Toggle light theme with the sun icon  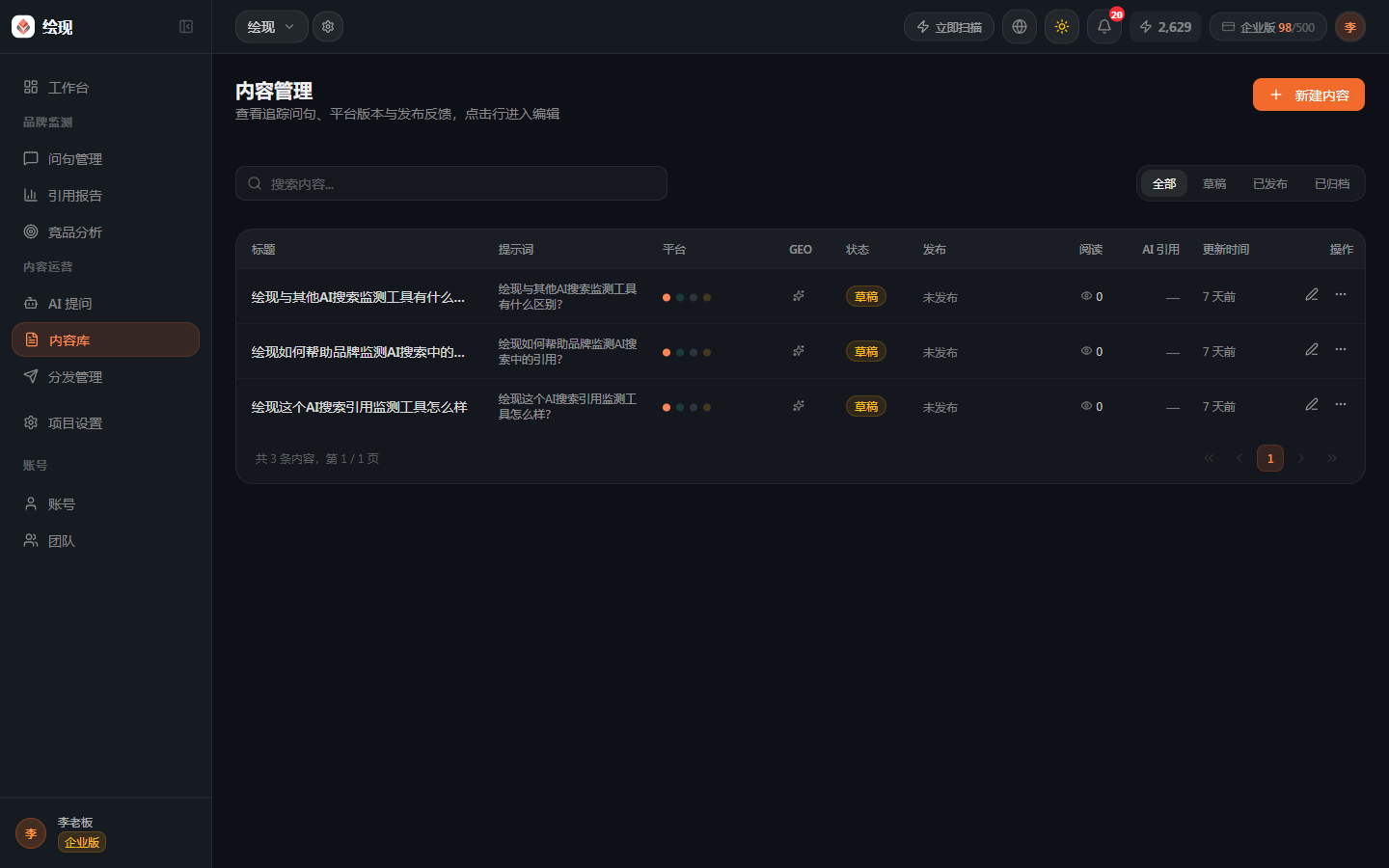1062,27
